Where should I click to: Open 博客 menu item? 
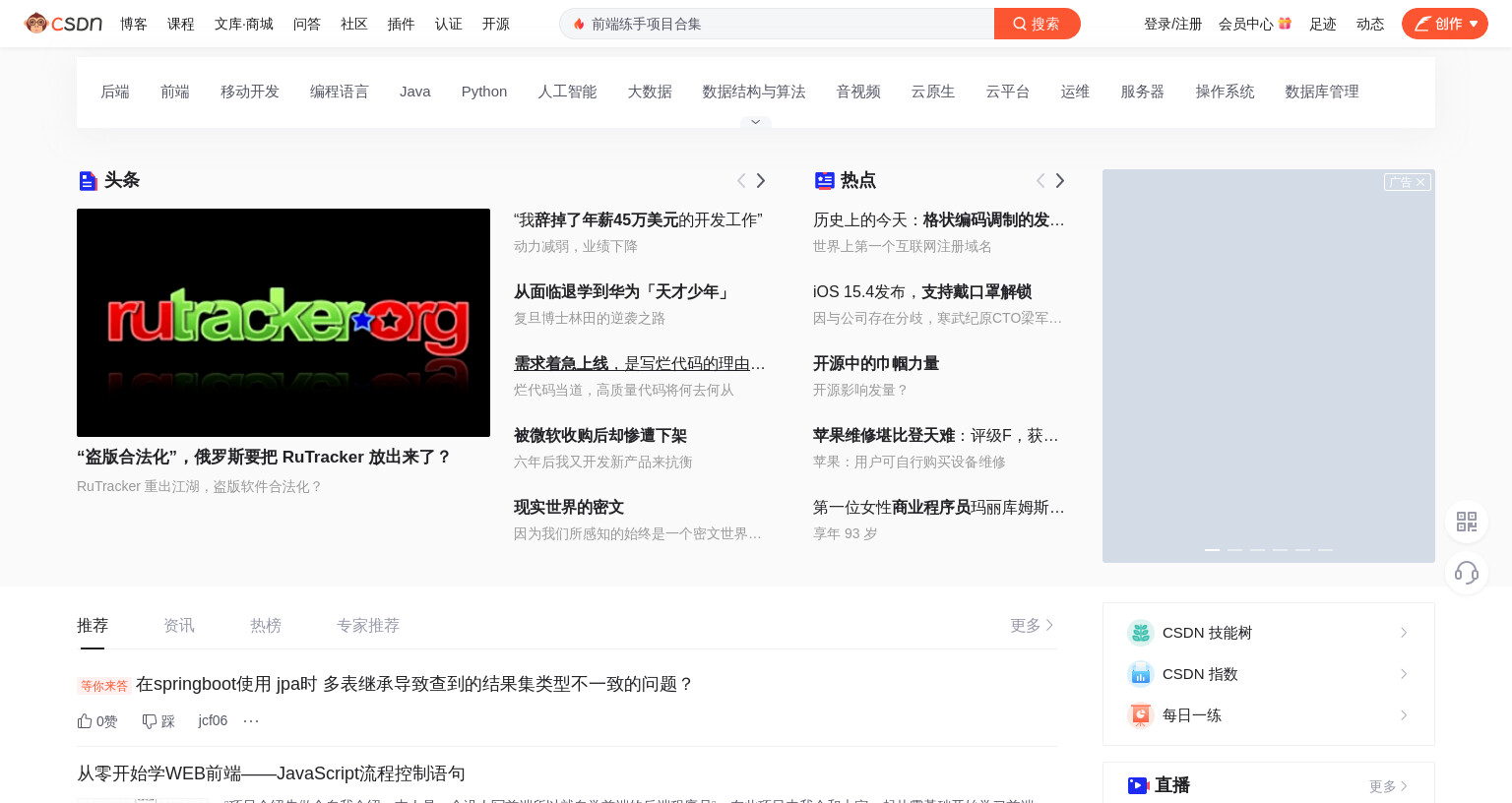click(x=134, y=24)
